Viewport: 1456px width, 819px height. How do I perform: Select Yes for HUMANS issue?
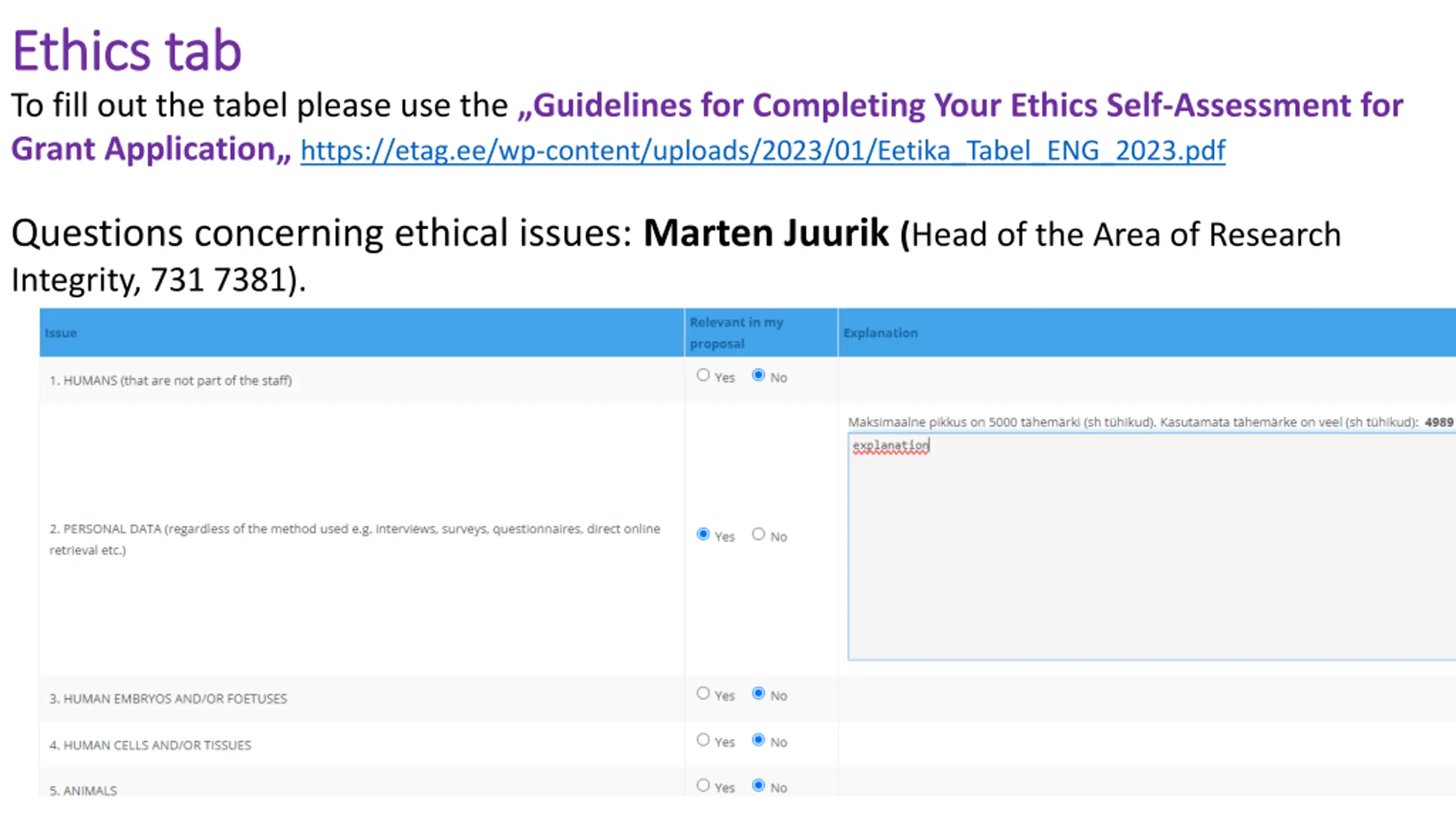tap(704, 375)
